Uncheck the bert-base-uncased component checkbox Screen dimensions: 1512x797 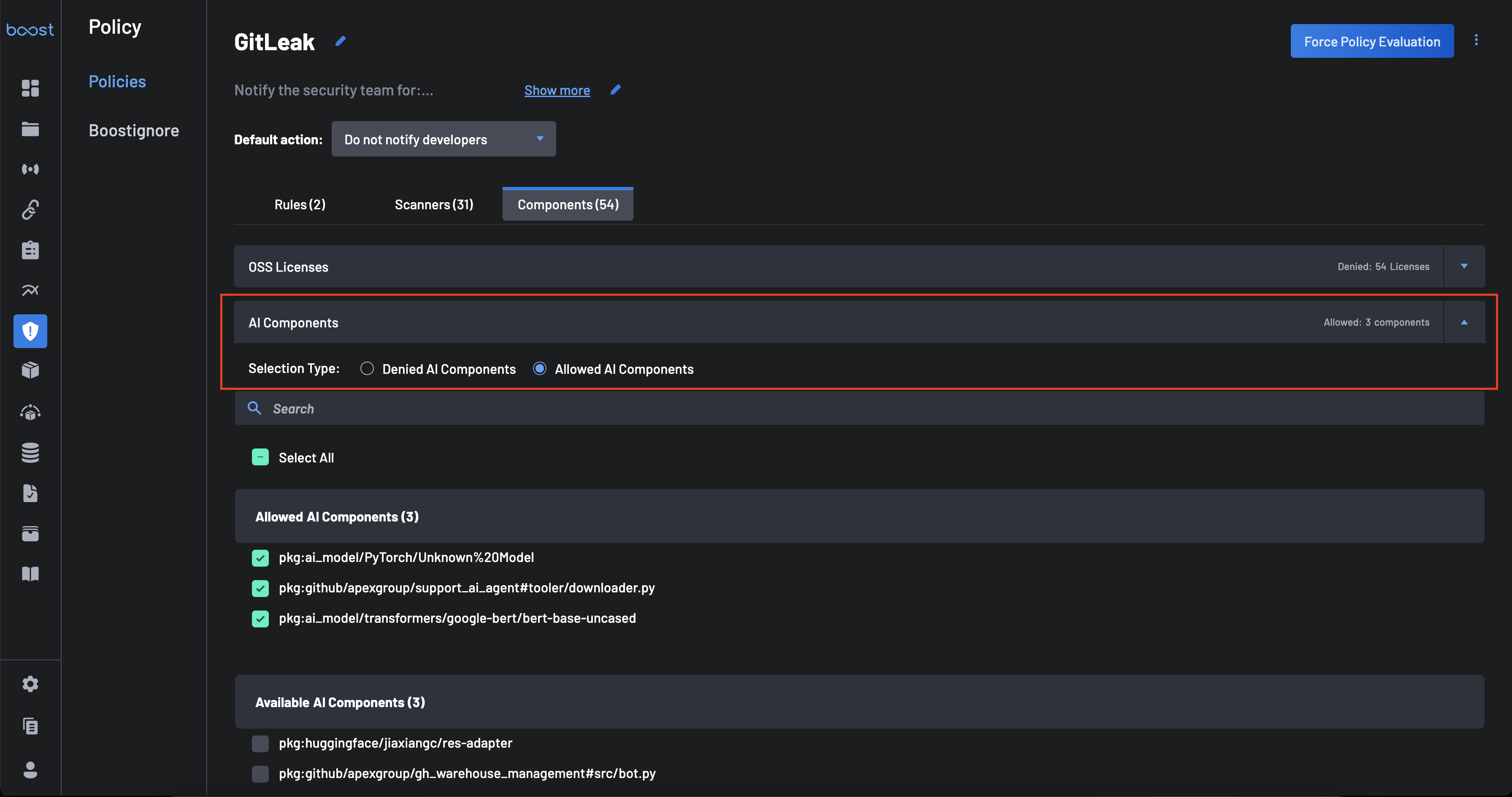pos(260,619)
